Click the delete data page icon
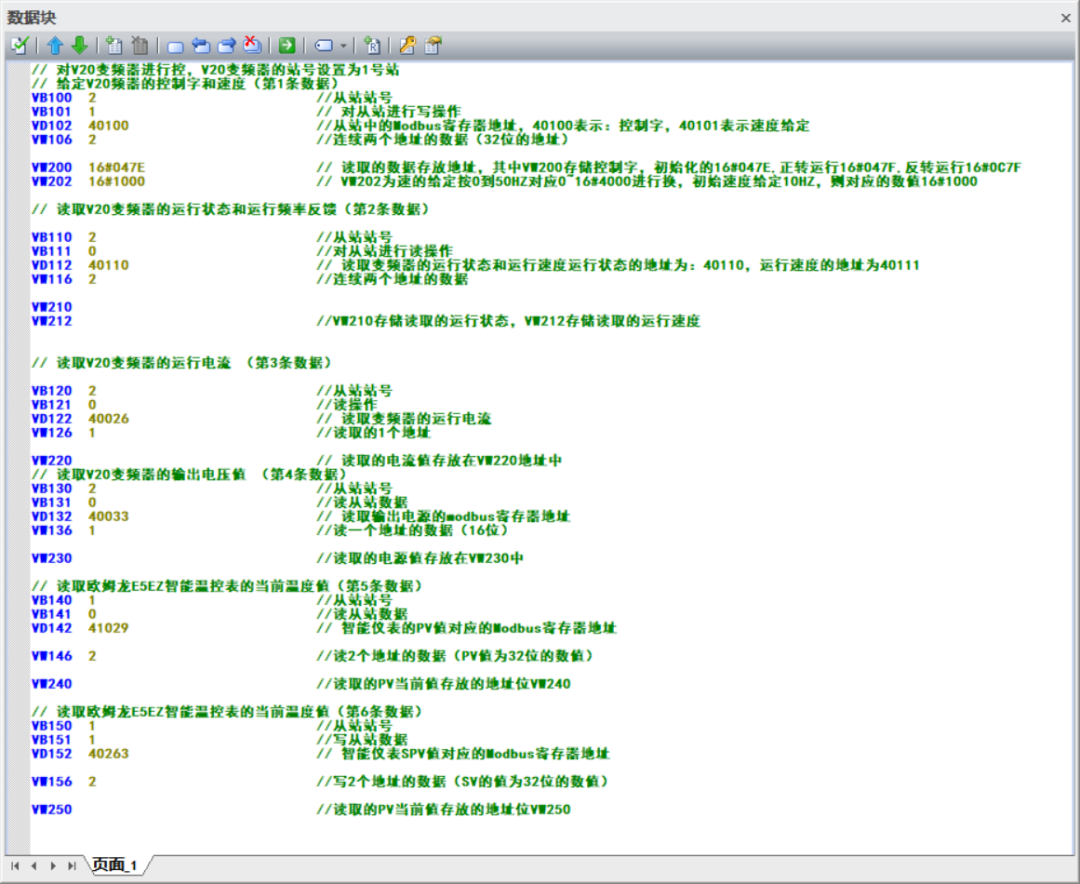This screenshot has height=884, width=1080. click(139, 45)
